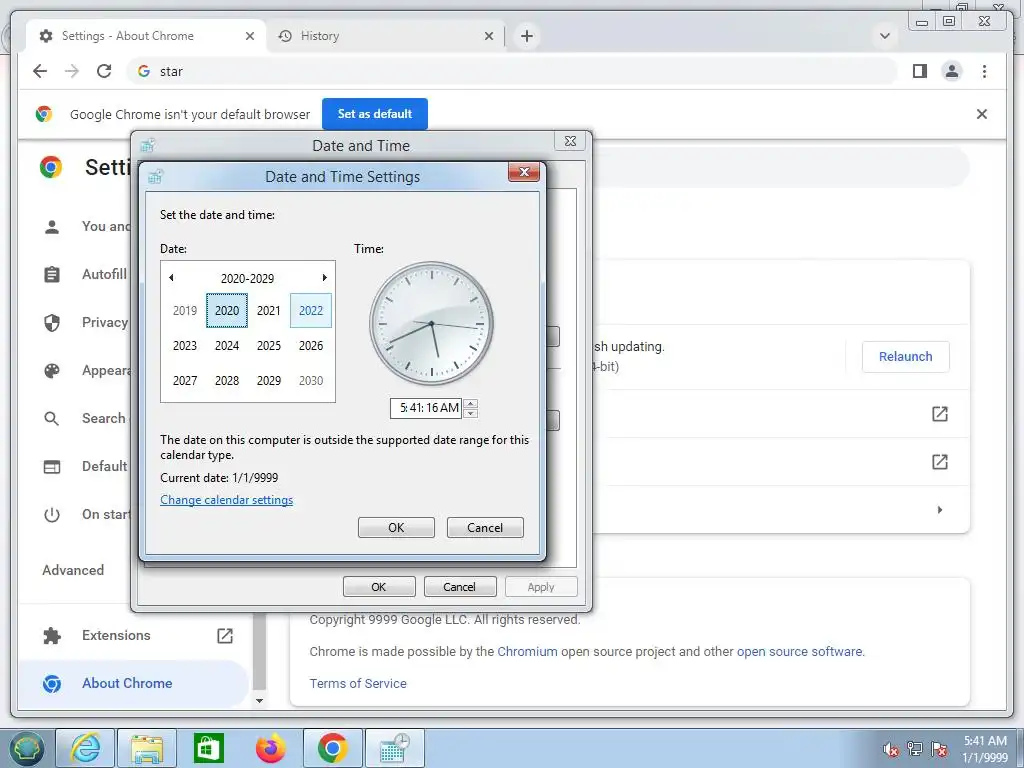Select year 2026 in calendar
Viewport: 1024px width, 768px height.
(311, 345)
